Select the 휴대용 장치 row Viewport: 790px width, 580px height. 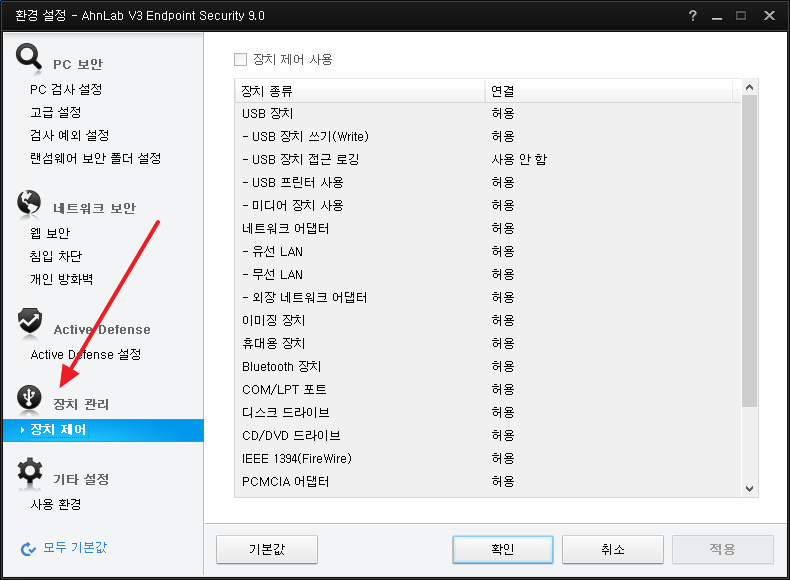pyautogui.click(x=488, y=344)
